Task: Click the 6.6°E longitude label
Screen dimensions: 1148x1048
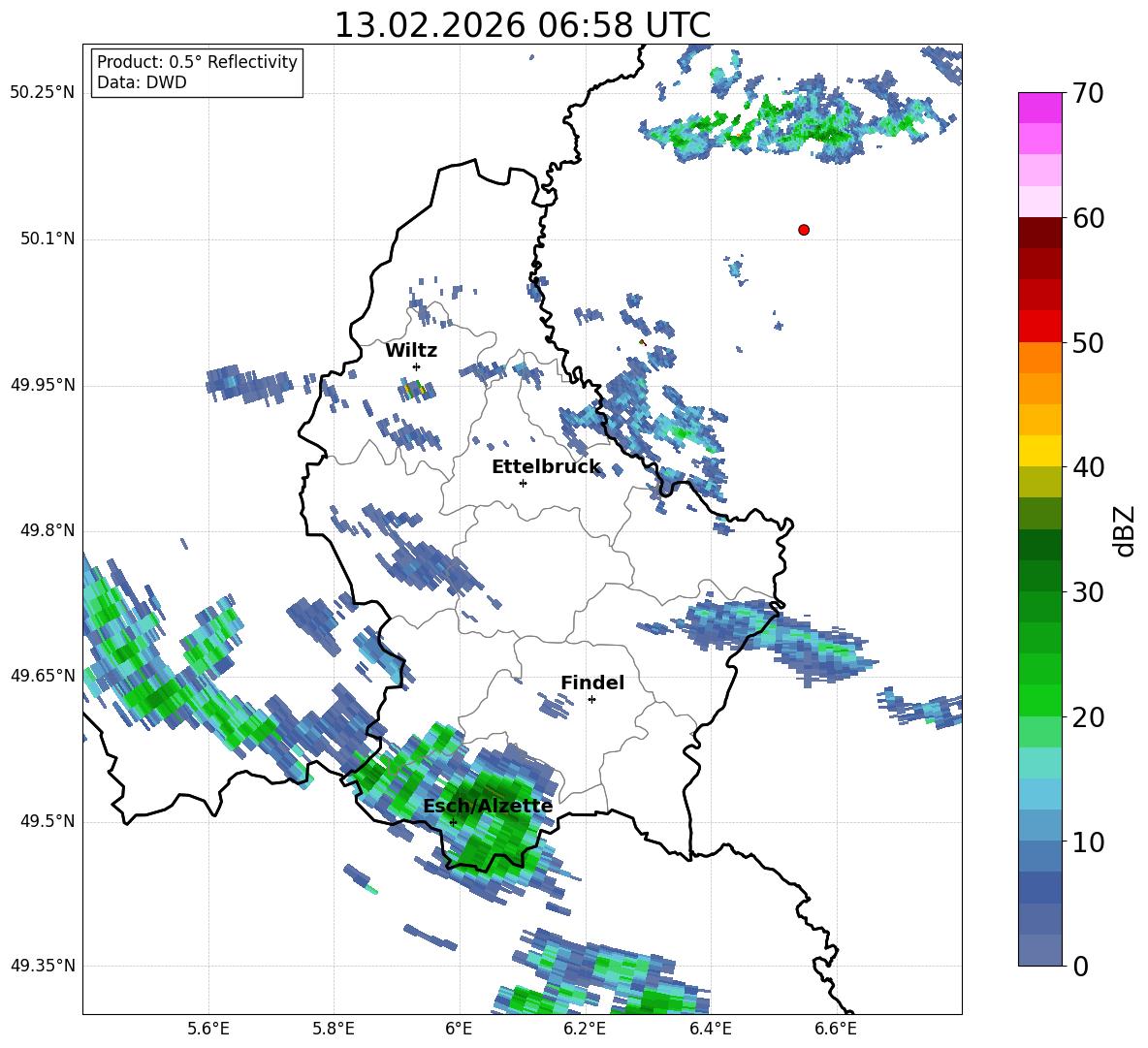Action: click(x=836, y=1030)
